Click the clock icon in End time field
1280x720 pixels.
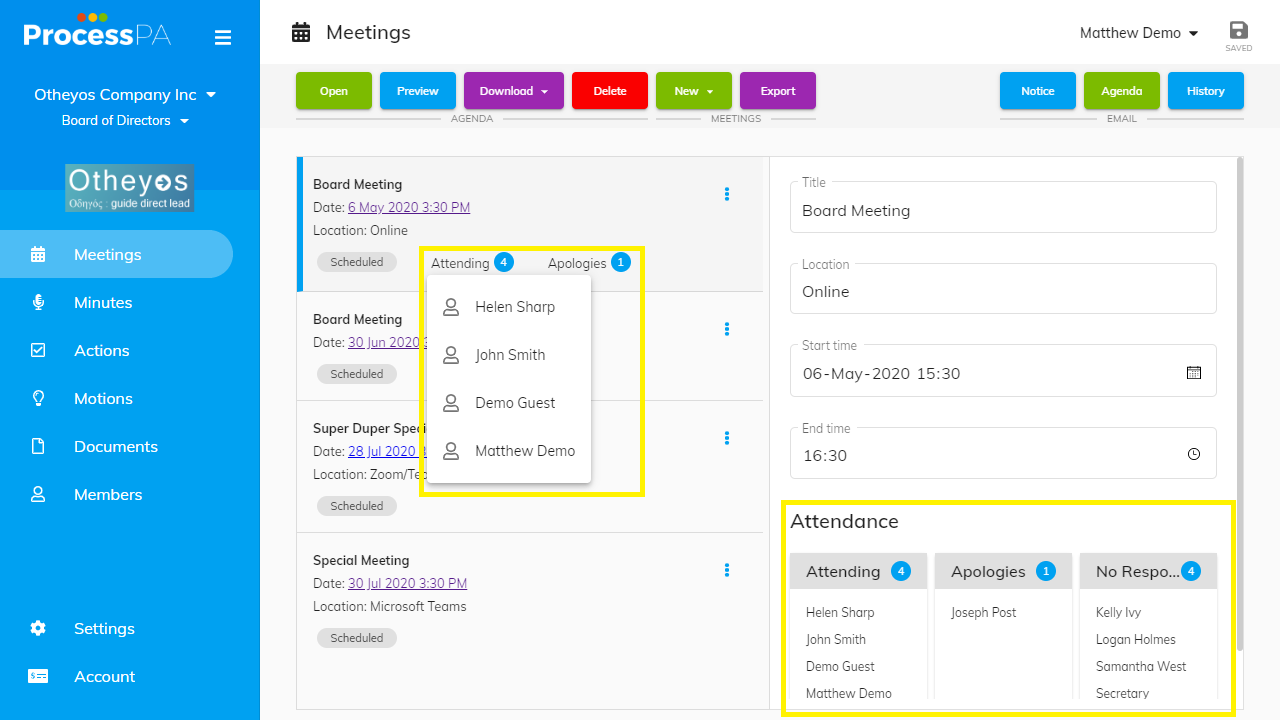pyautogui.click(x=1194, y=455)
